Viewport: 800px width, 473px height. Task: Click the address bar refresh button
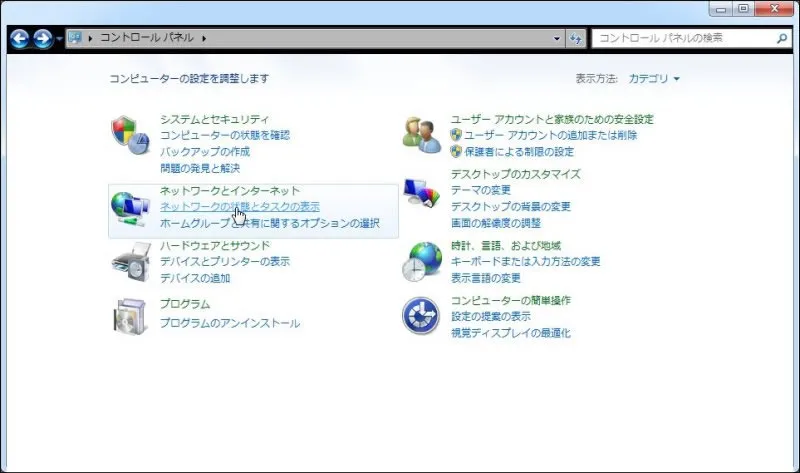(575, 39)
